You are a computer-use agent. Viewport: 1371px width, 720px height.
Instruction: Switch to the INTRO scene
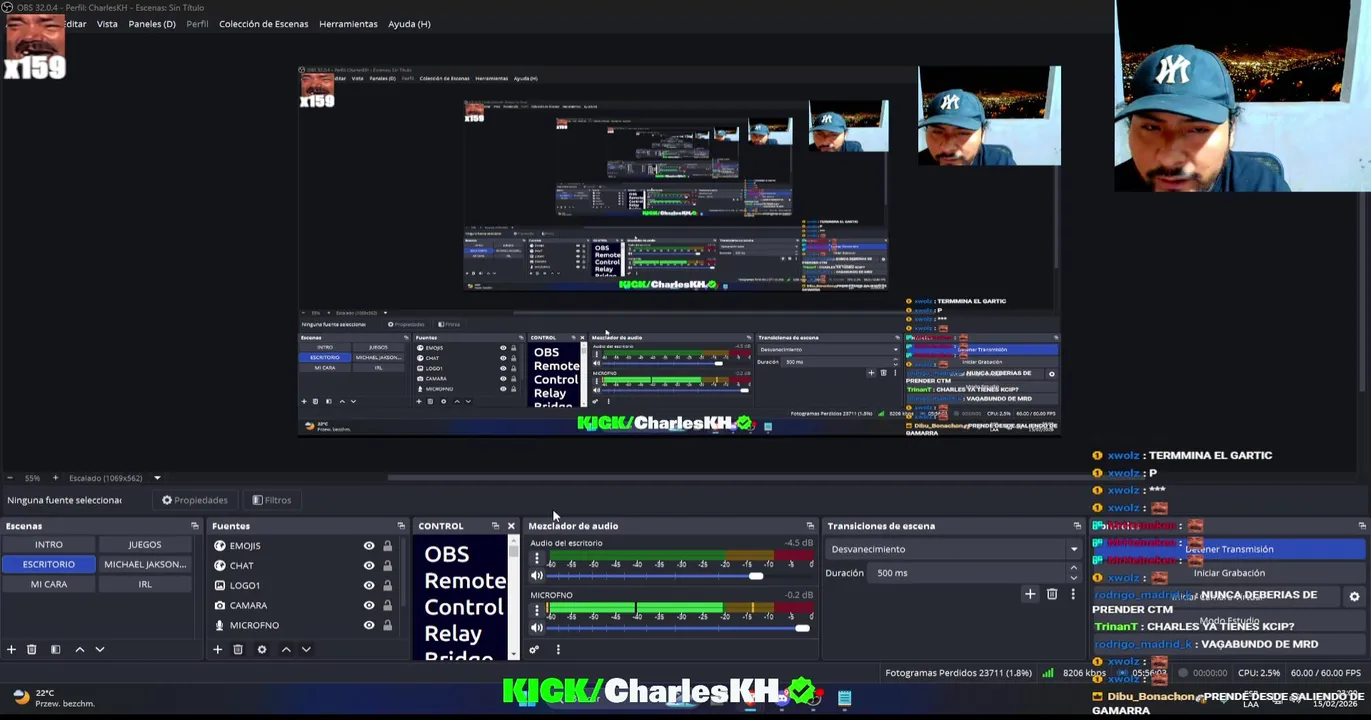tap(49, 545)
